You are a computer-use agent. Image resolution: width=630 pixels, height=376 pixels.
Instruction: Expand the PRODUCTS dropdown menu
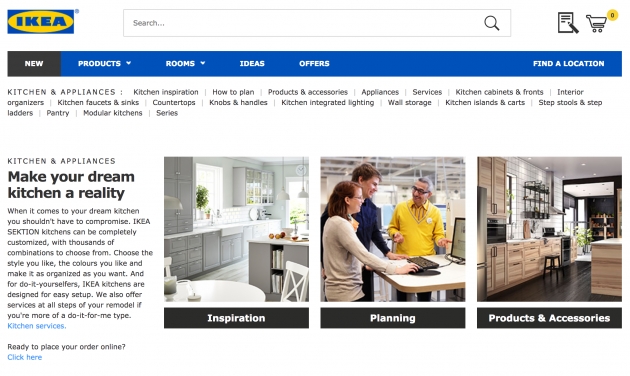click(x=104, y=63)
